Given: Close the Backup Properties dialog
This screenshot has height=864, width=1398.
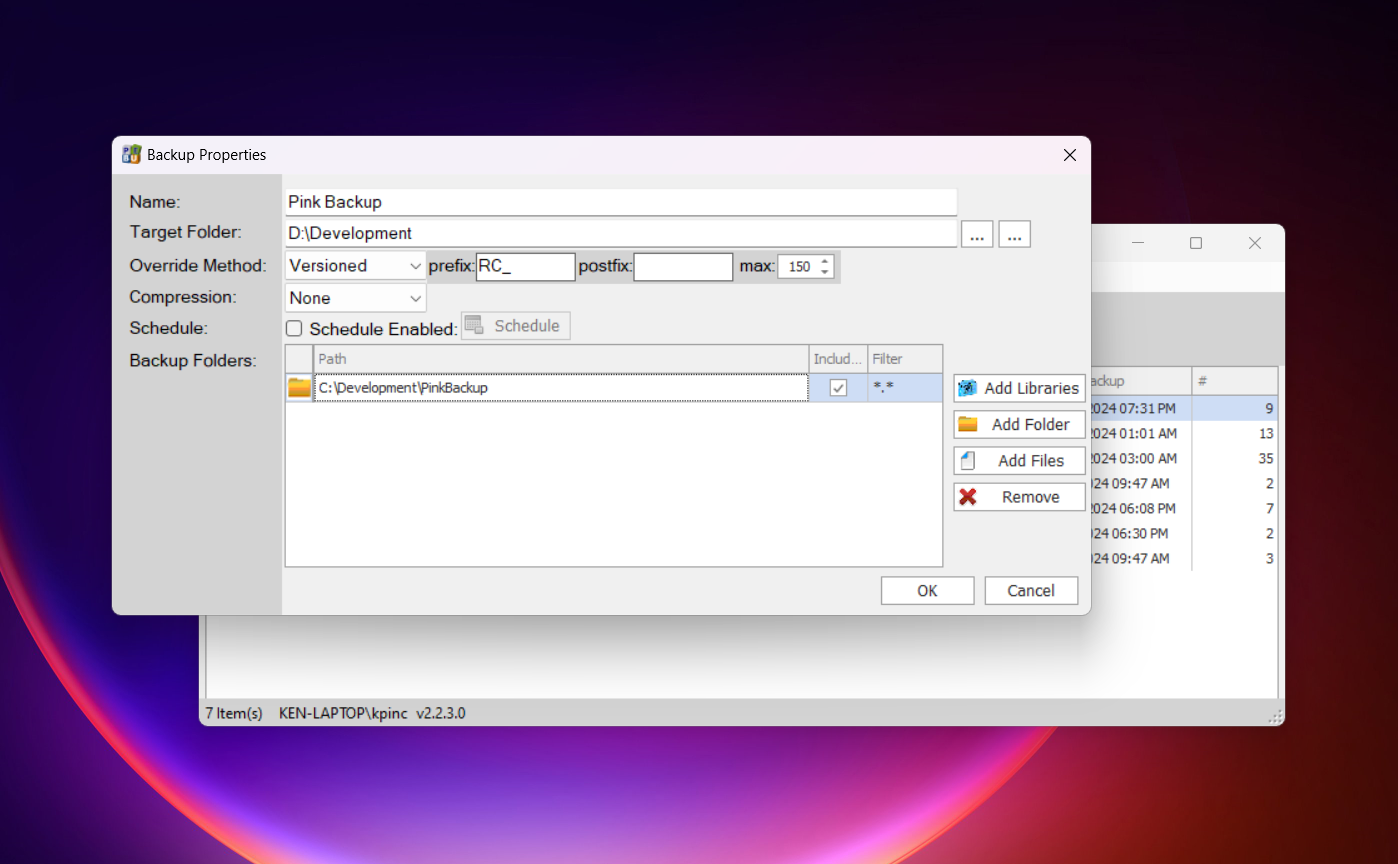Looking at the screenshot, I should 1069,155.
